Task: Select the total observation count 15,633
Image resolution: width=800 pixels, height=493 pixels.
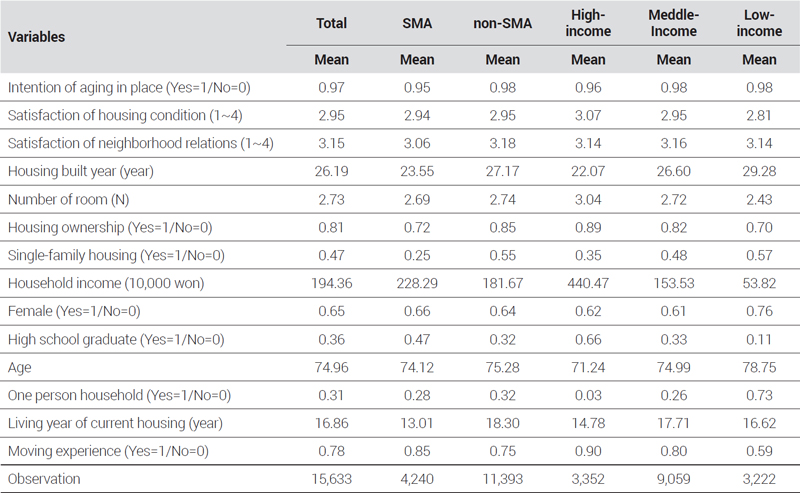Action: pyautogui.click(x=331, y=479)
